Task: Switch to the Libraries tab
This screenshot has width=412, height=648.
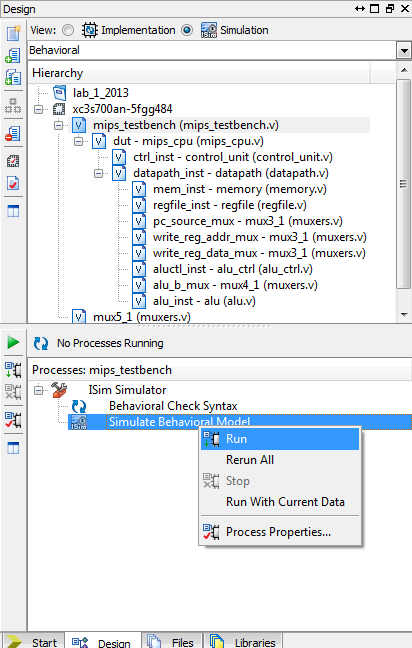Action: pos(244,641)
